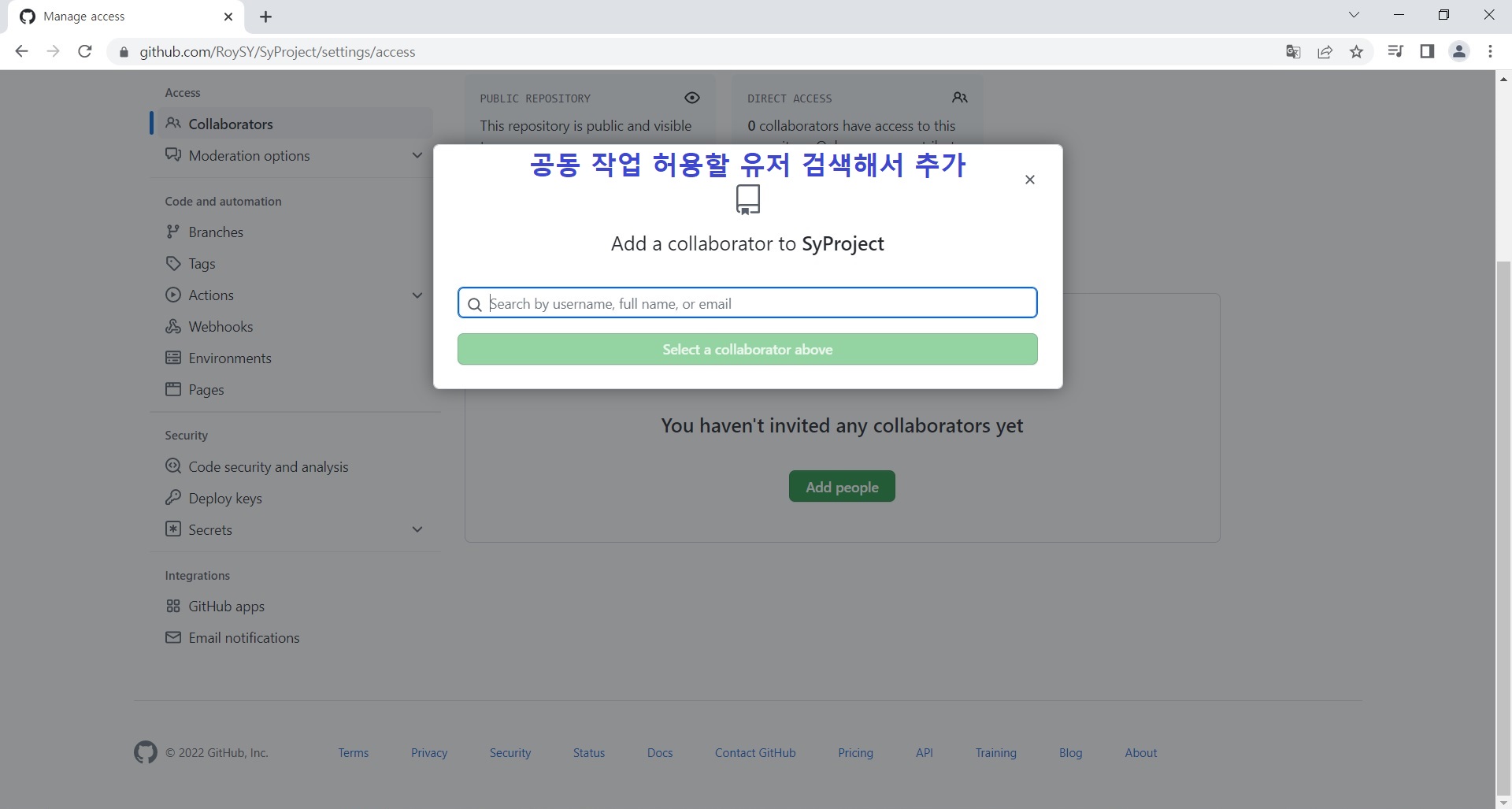Viewport: 1512px width, 809px height.
Task: Expand the Secrets submenu chevron
Action: pyautogui.click(x=417, y=529)
